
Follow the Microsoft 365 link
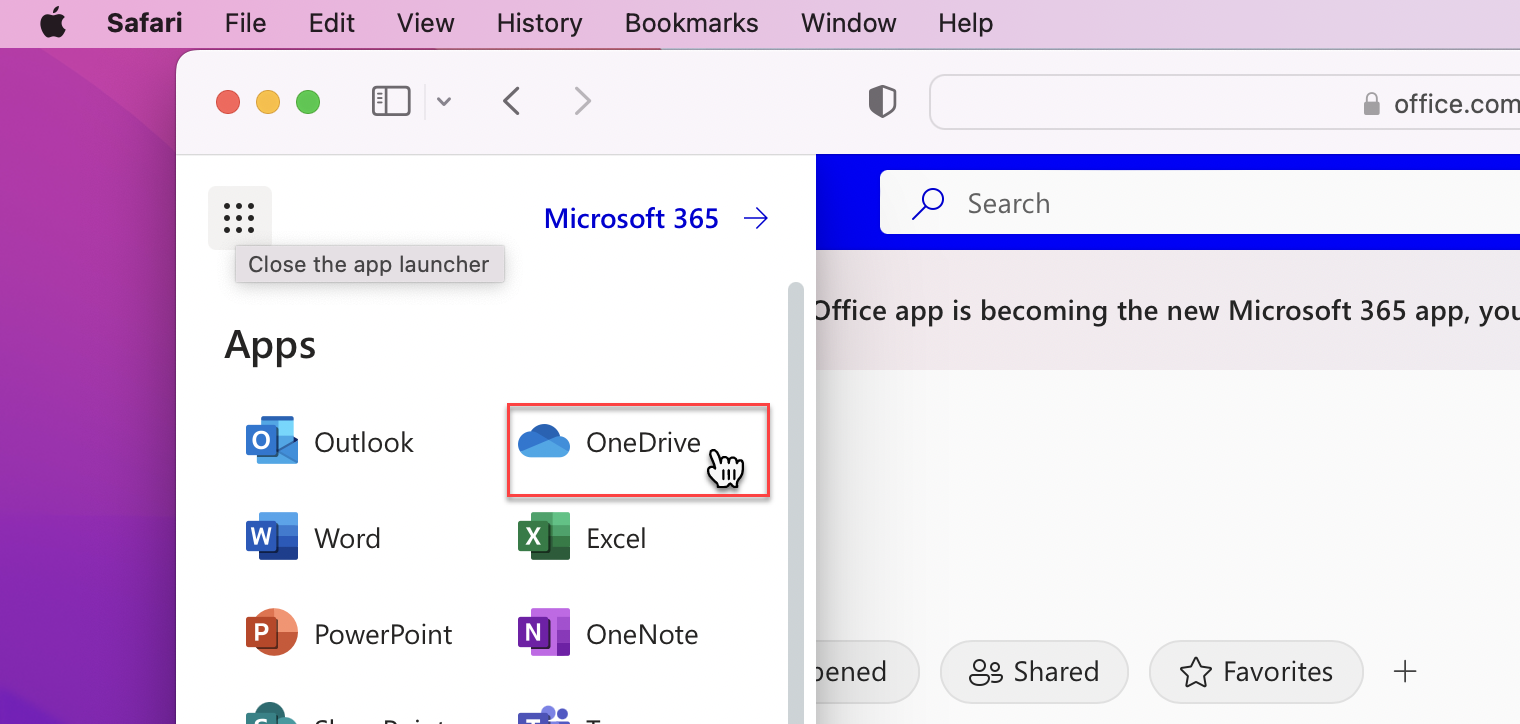656,218
